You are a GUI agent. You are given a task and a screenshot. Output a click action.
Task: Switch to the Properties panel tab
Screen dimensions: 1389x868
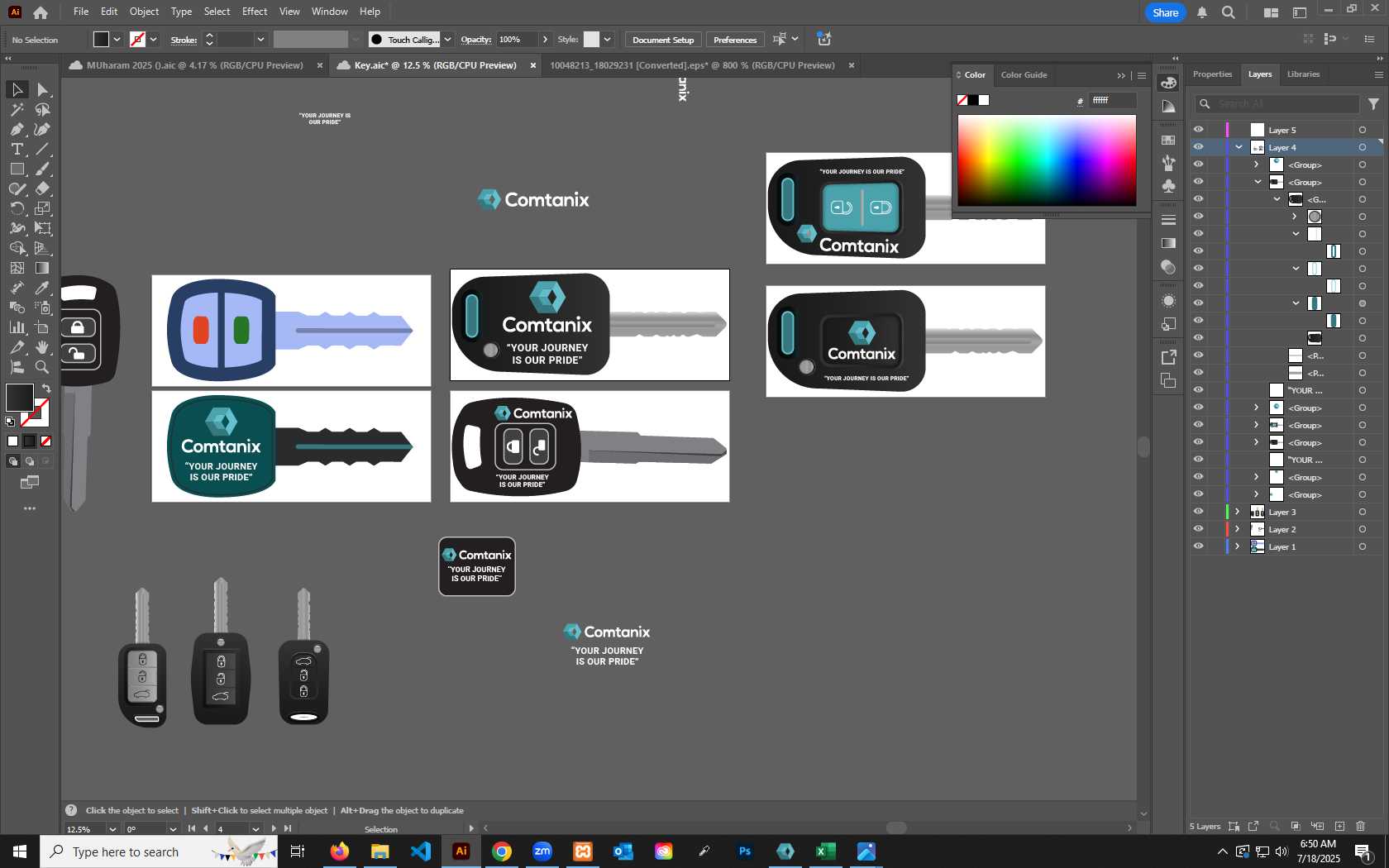click(1212, 74)
